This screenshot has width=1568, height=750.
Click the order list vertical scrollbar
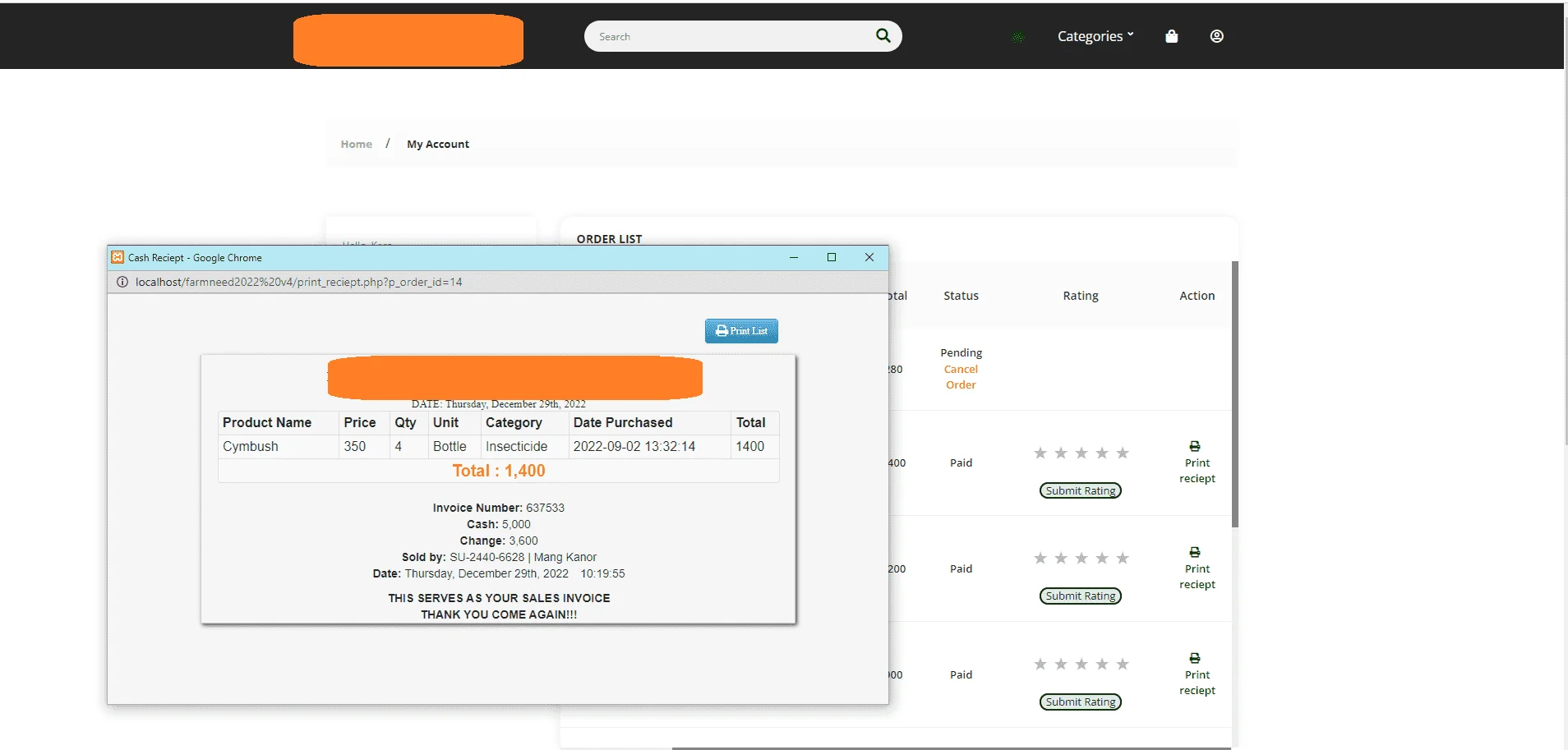[x=1235, y=394]
